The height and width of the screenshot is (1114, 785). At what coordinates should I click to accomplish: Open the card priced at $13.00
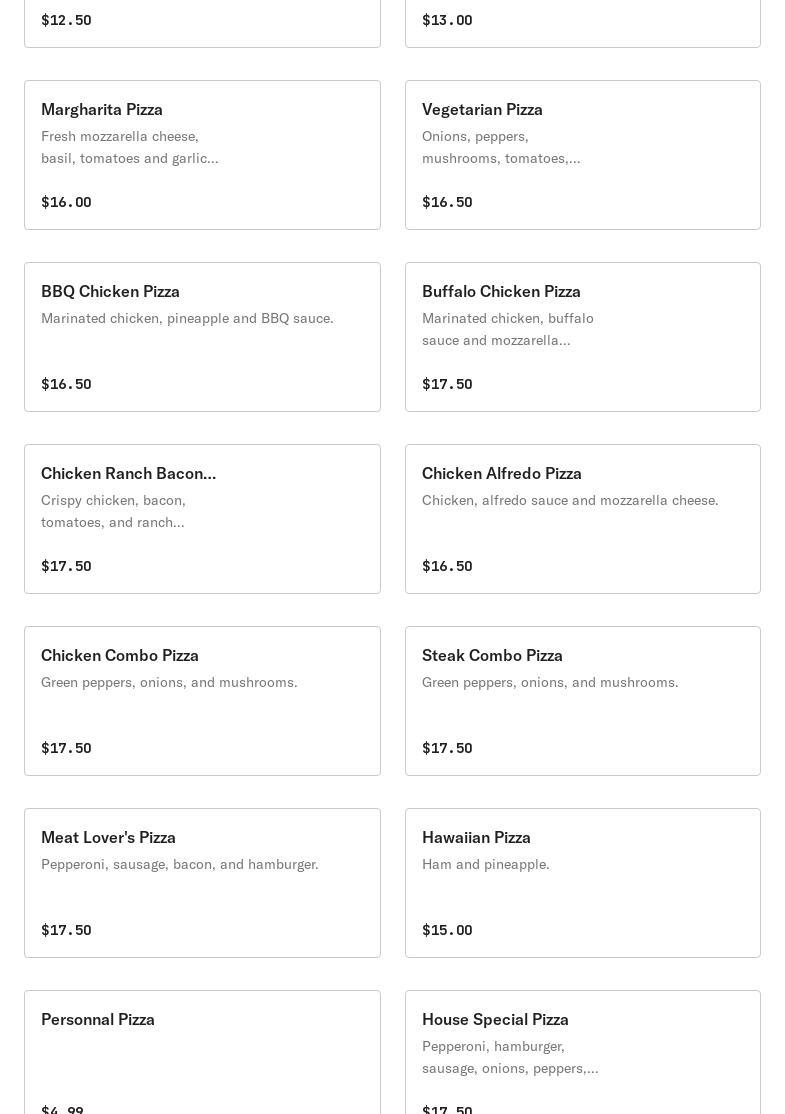(x=583, y=23)
